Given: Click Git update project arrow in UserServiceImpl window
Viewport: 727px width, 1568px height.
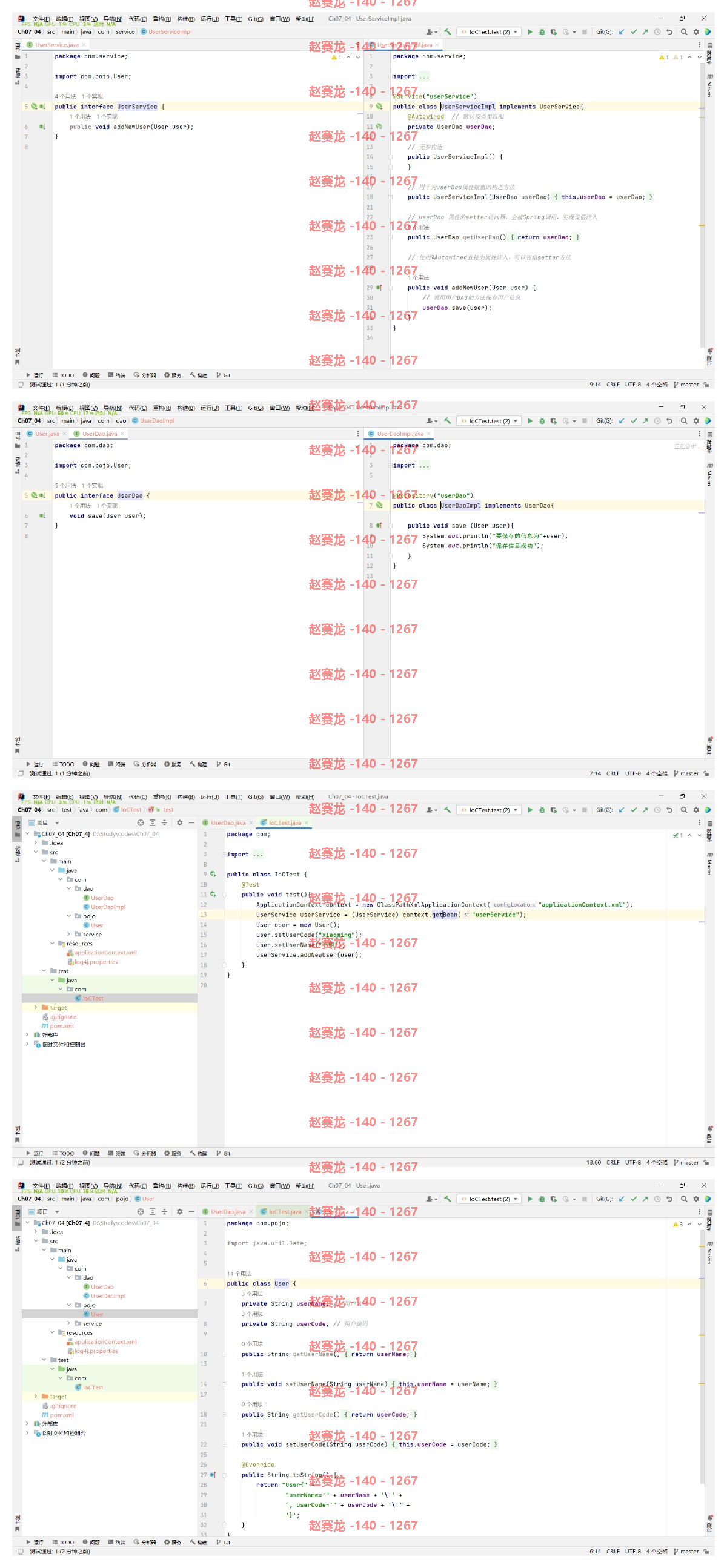Looking at the screenshot, I should (x=621, y=31).
